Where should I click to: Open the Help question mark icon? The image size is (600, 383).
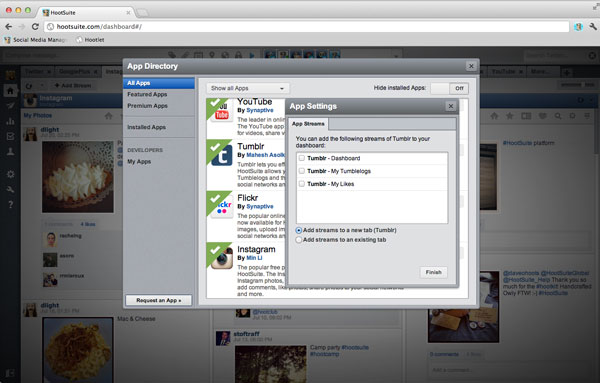click(x=10, y=205)
